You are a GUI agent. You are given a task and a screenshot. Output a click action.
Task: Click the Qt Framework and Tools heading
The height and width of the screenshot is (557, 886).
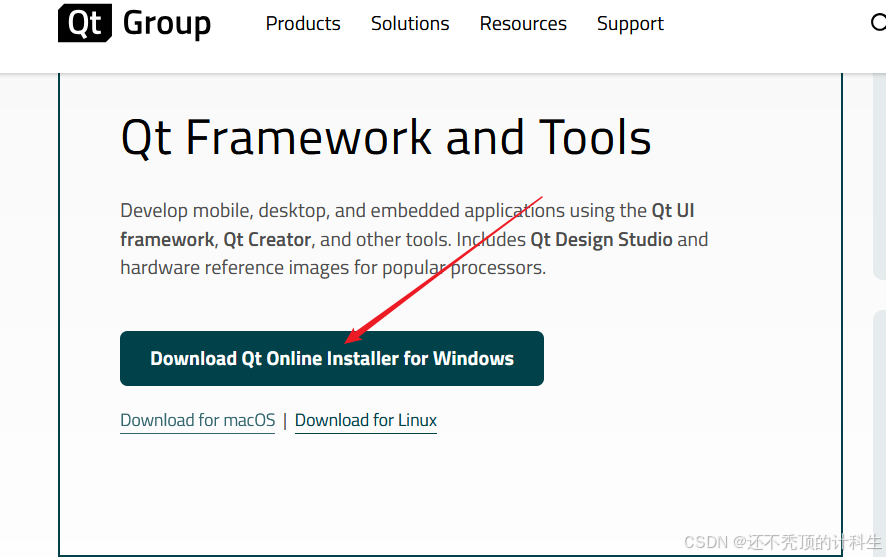(x=386, y=137)
